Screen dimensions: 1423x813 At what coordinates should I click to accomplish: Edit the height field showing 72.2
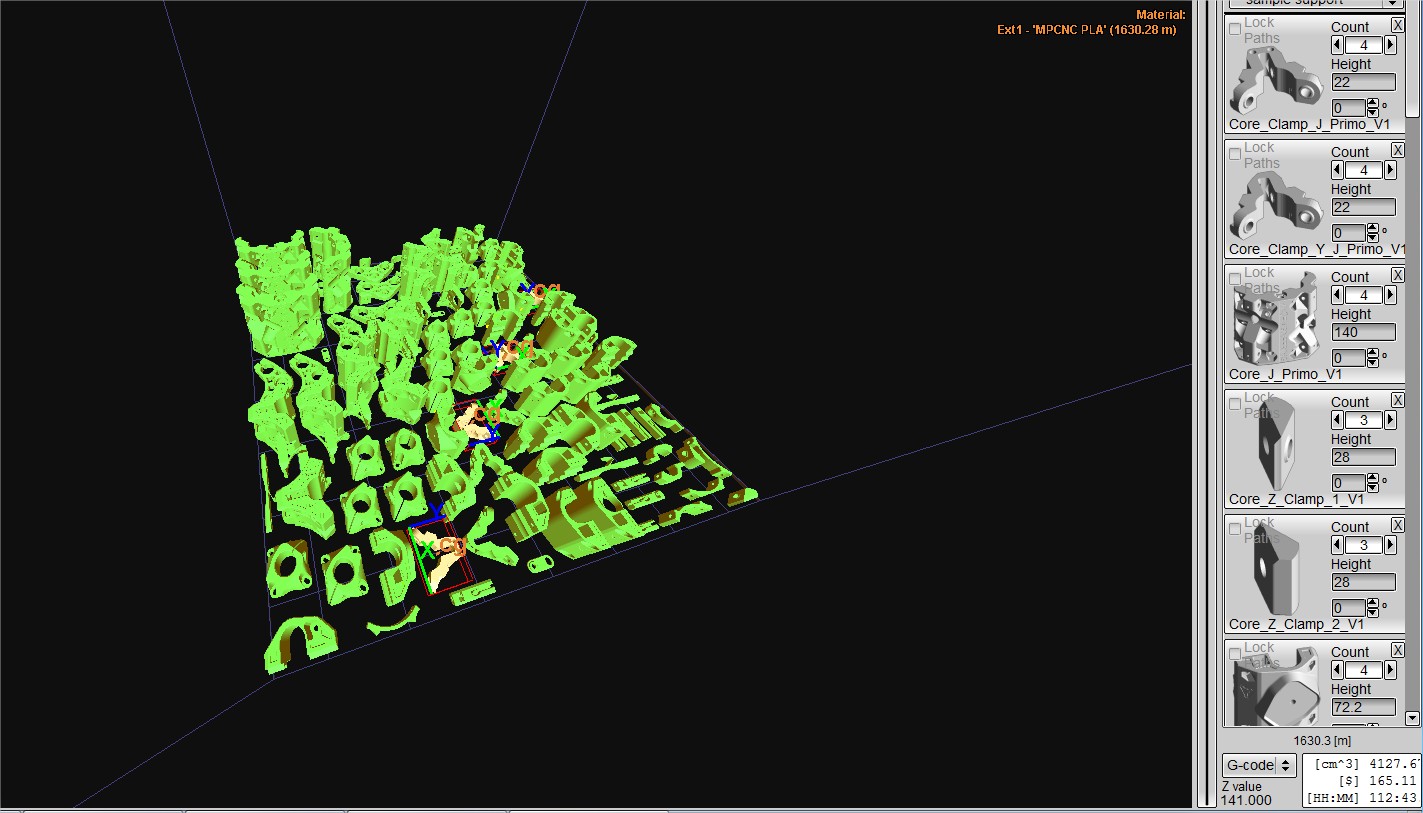pos(1363,707)
